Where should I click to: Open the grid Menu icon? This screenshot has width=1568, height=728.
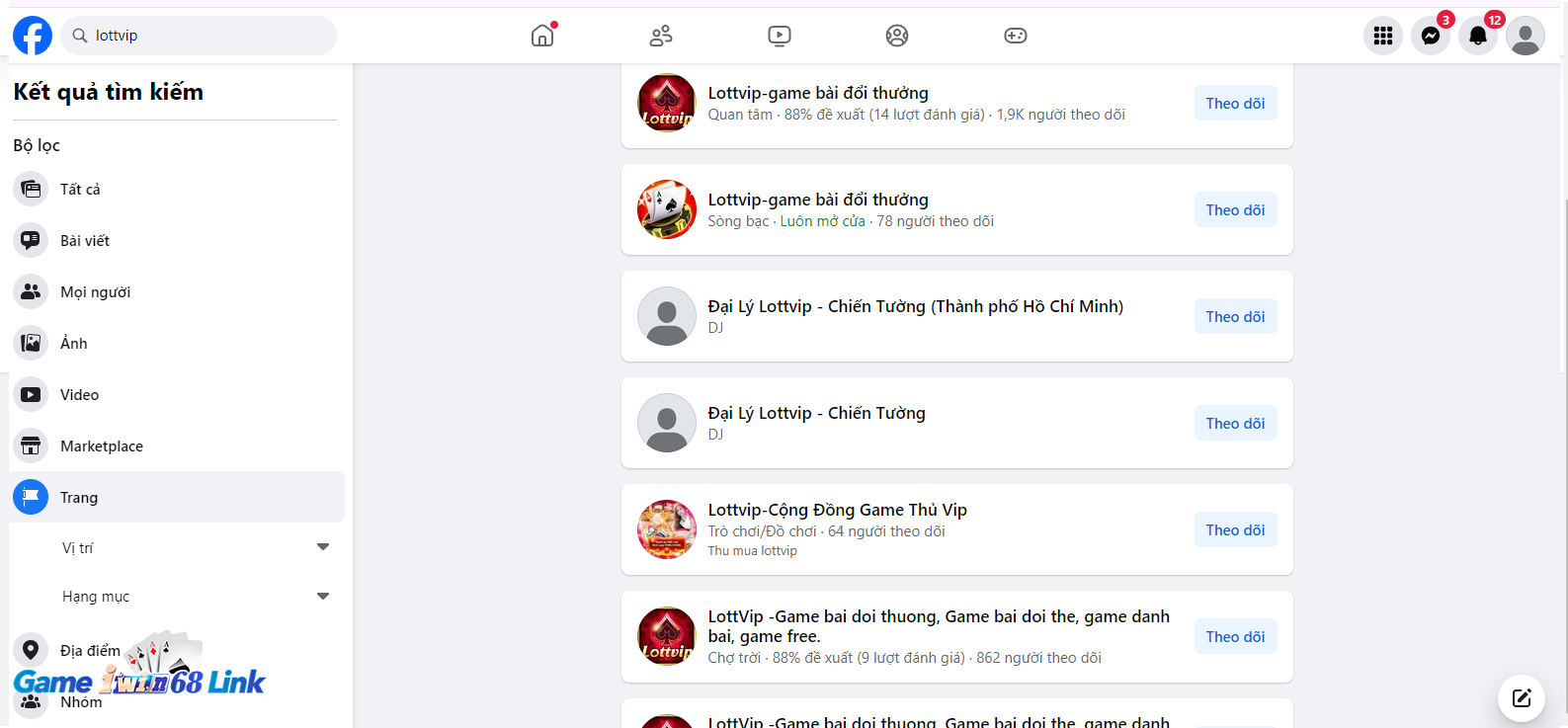1383,36
